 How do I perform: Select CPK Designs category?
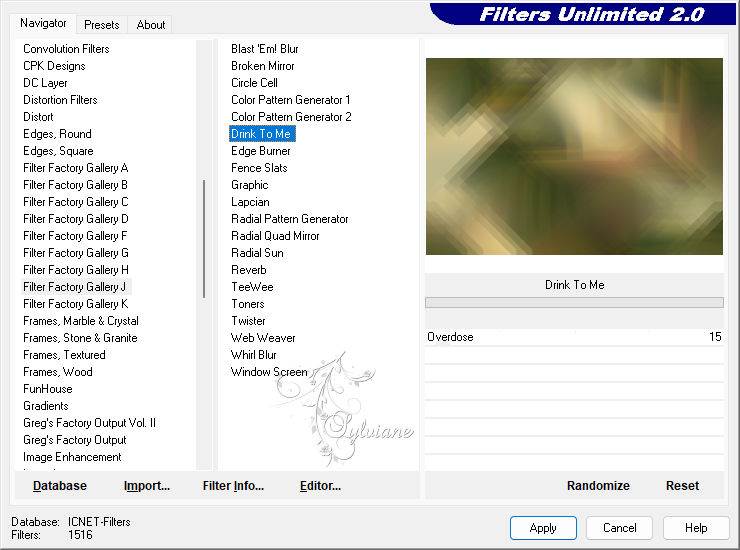pos(54,66)
